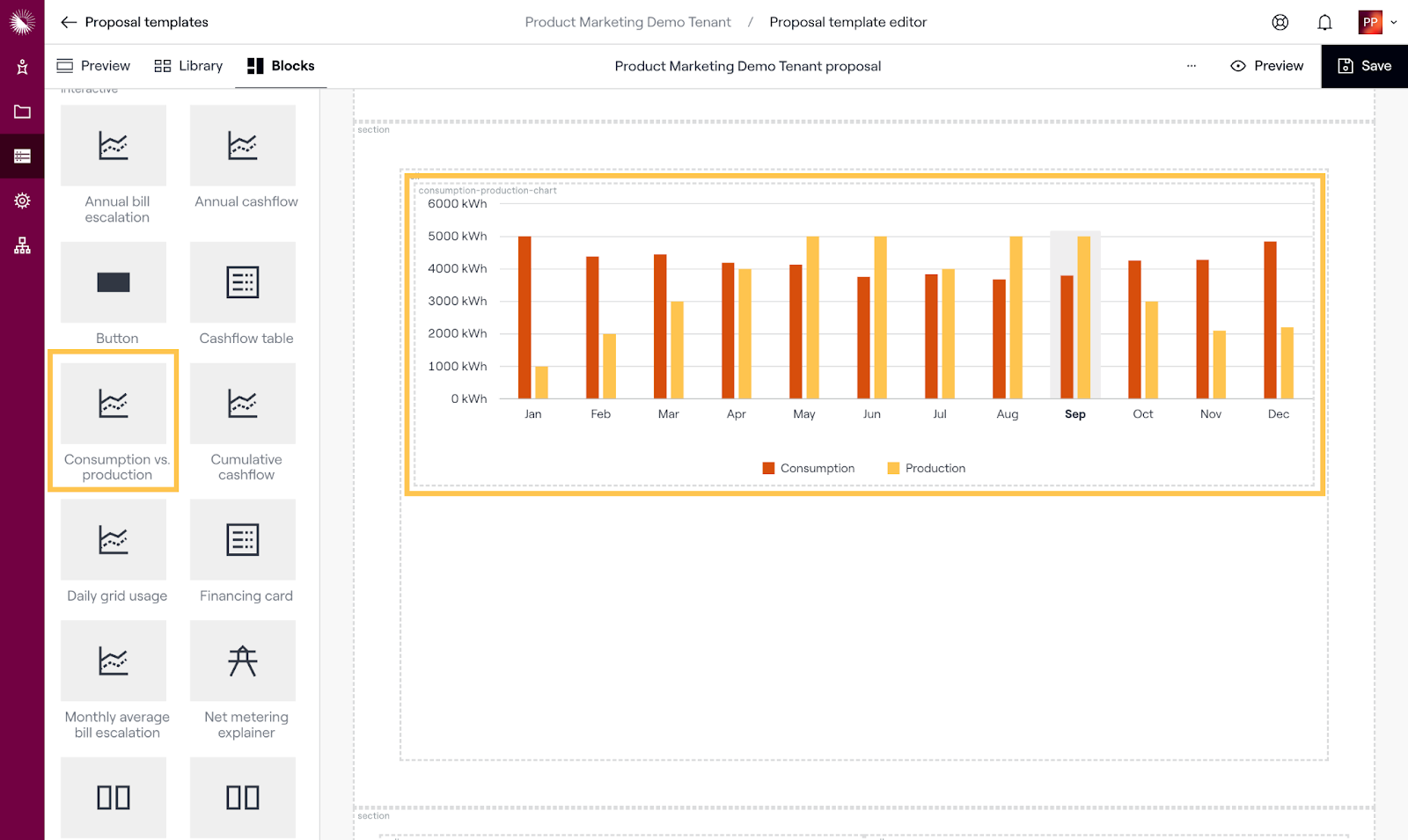Click the proposal title text in toolbar
1408x840 pixels.
point(747,66)
